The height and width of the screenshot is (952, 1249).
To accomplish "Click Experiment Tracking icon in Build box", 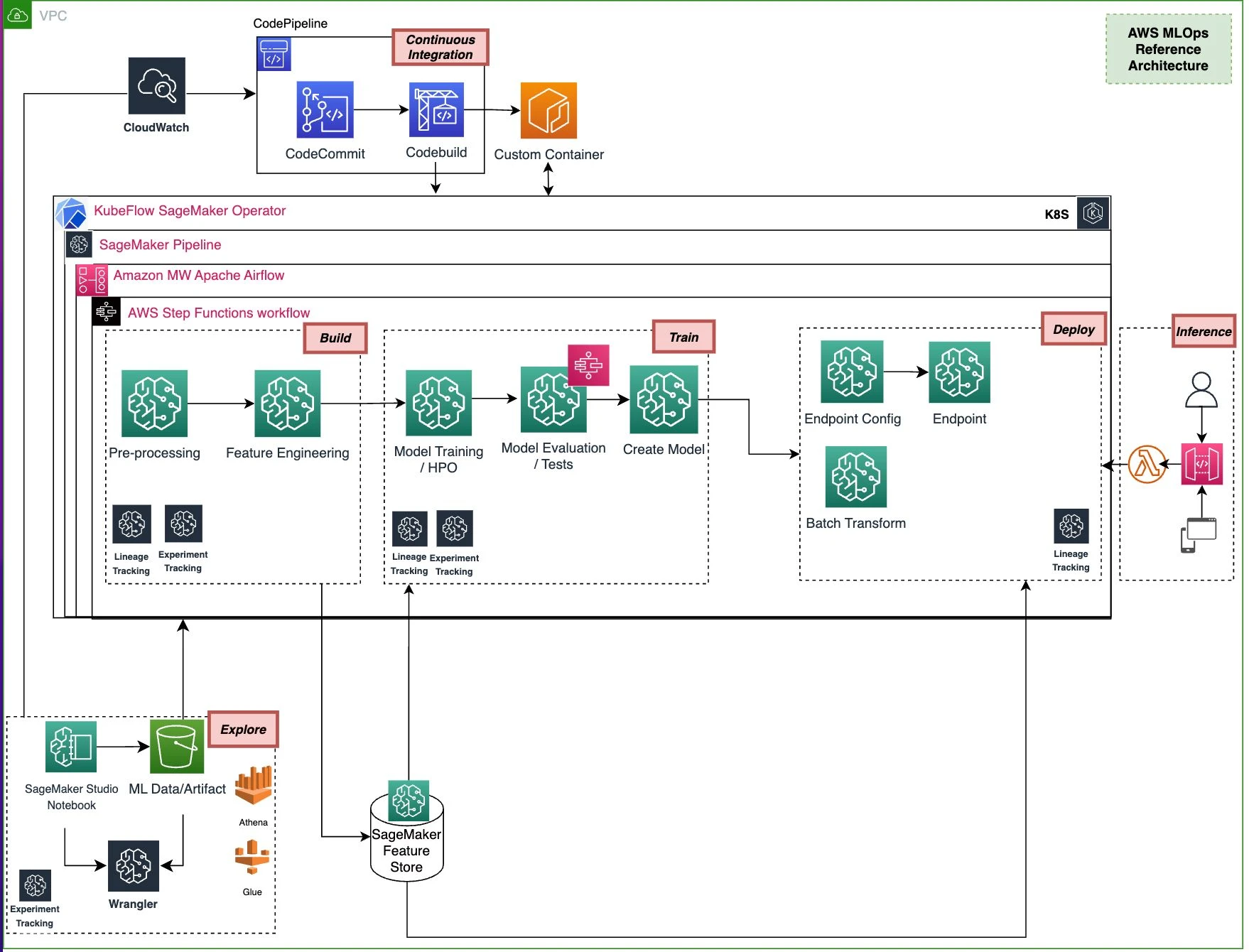I will tap(183, 524).
